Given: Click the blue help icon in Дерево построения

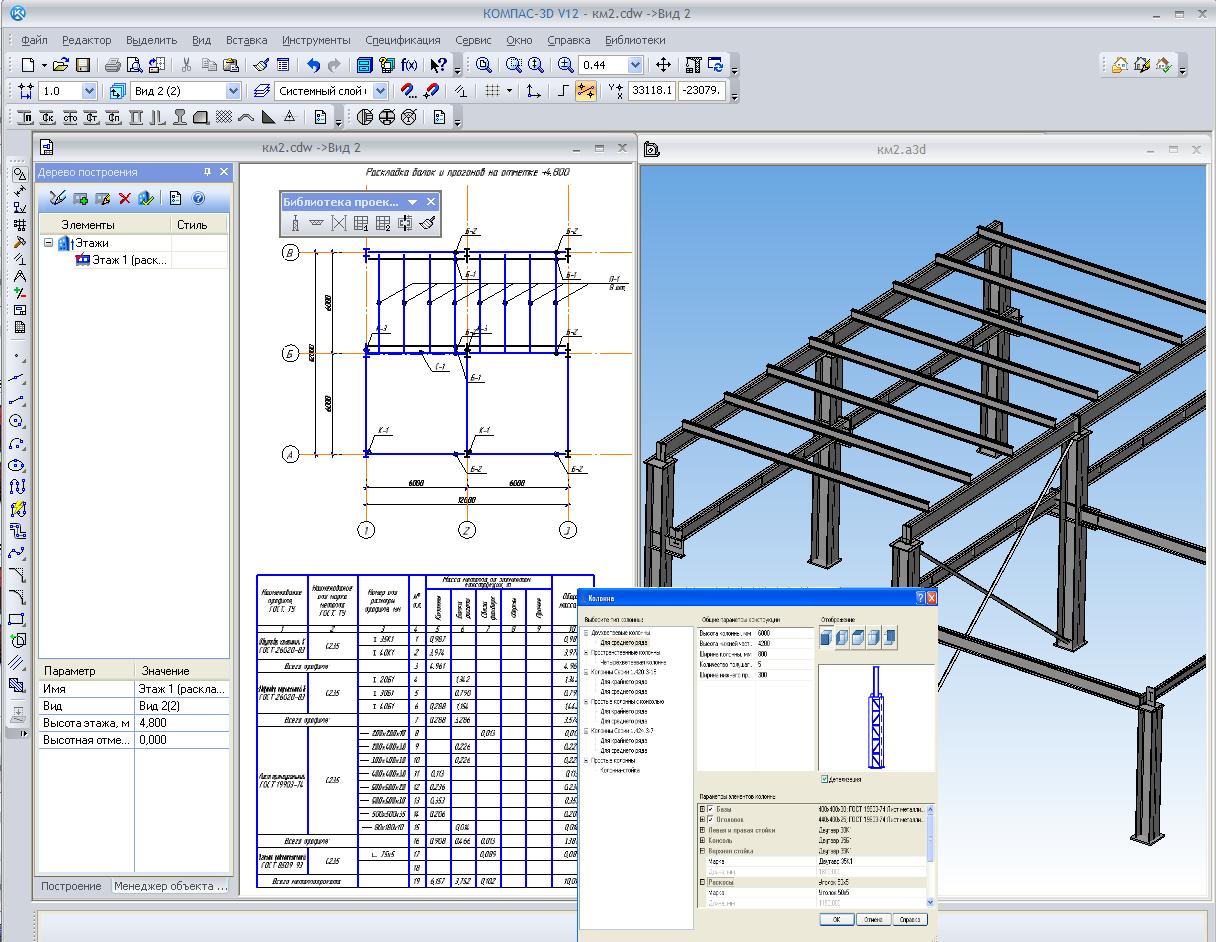Looking at the screenshot, I should (198, 199).
